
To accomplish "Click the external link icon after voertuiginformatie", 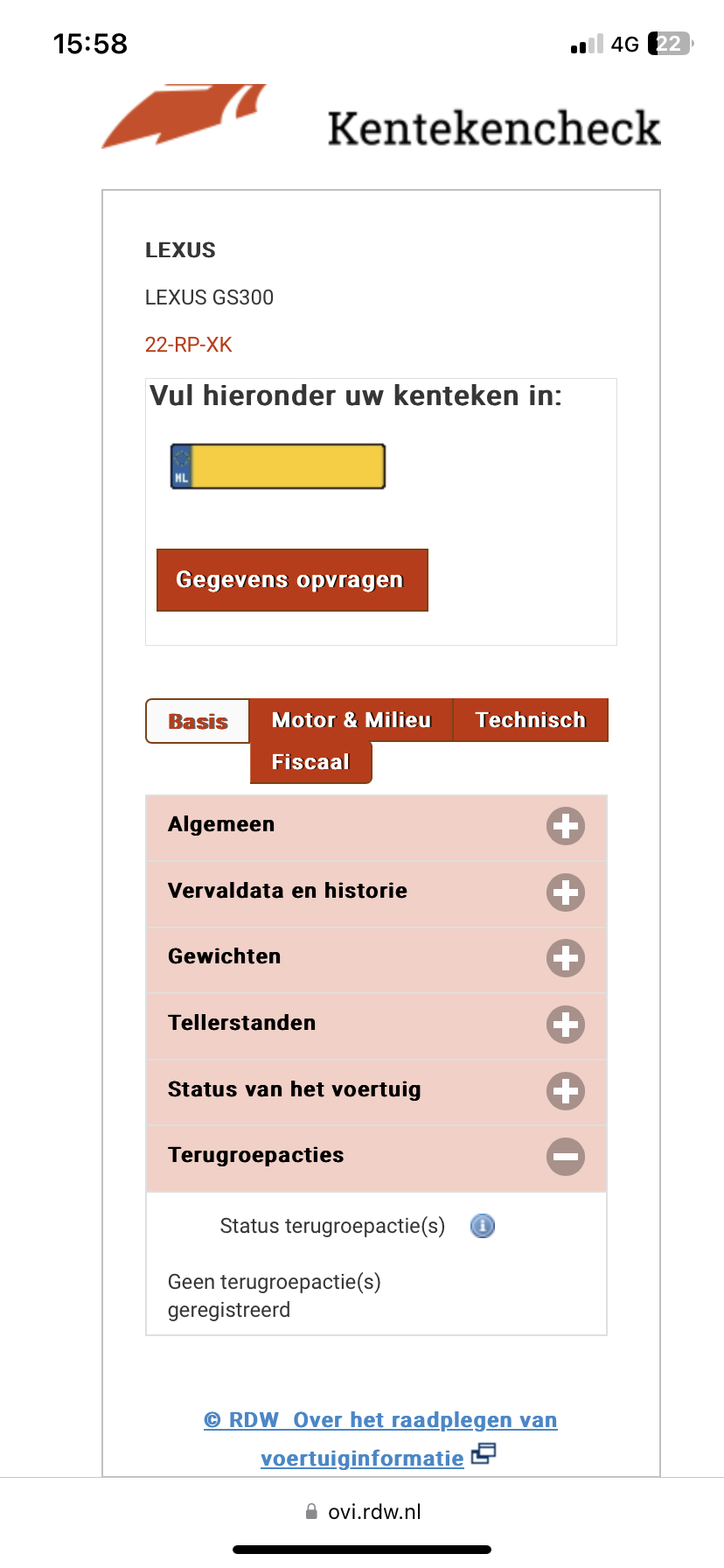I will click(x=484, y=1454).
